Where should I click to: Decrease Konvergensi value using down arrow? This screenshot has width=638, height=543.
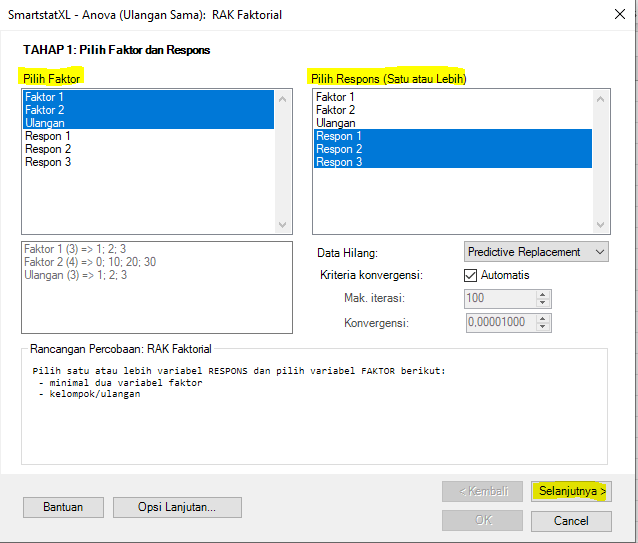click(x=543, y=327)
